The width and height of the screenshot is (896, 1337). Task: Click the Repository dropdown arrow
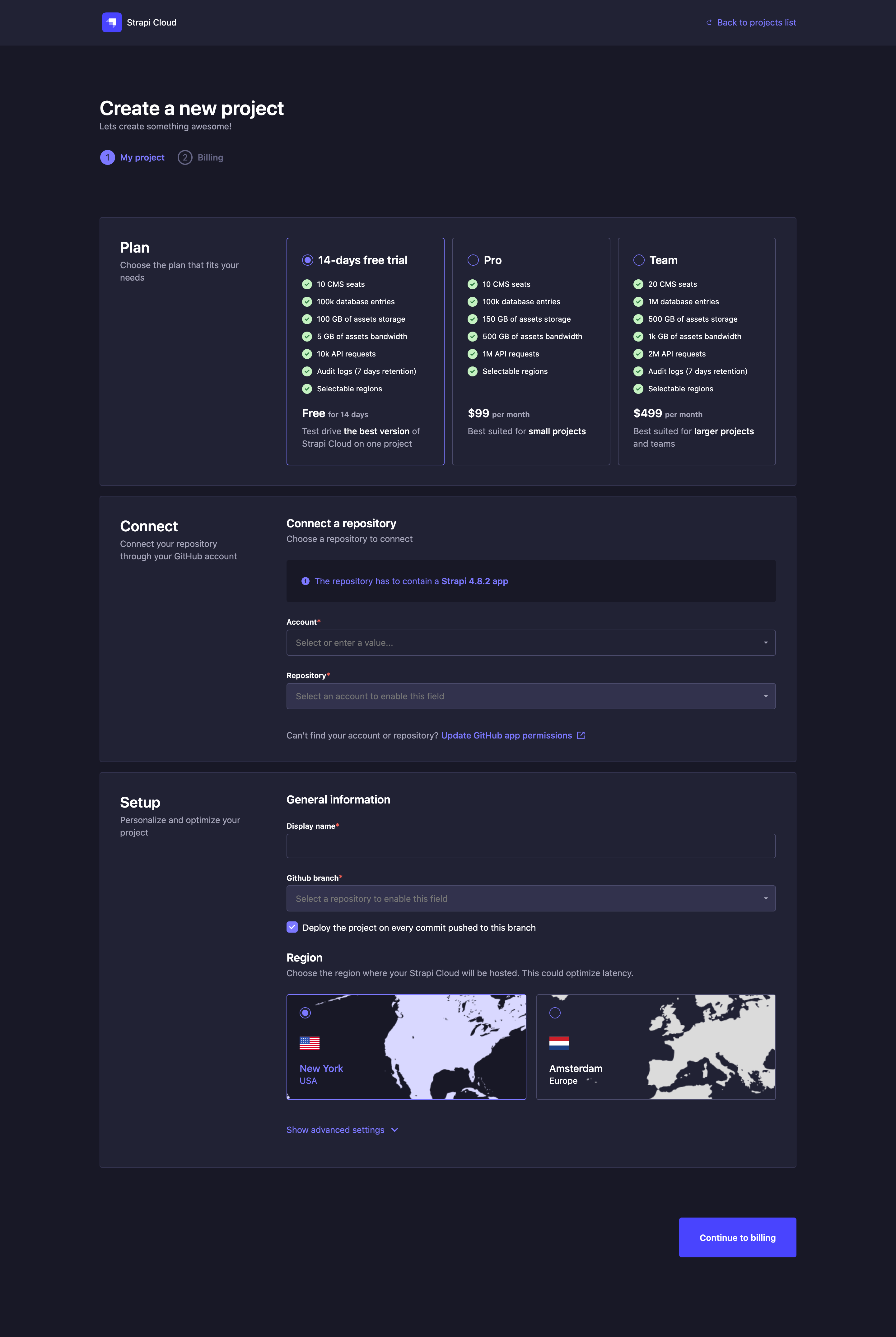tap(766, 696)
